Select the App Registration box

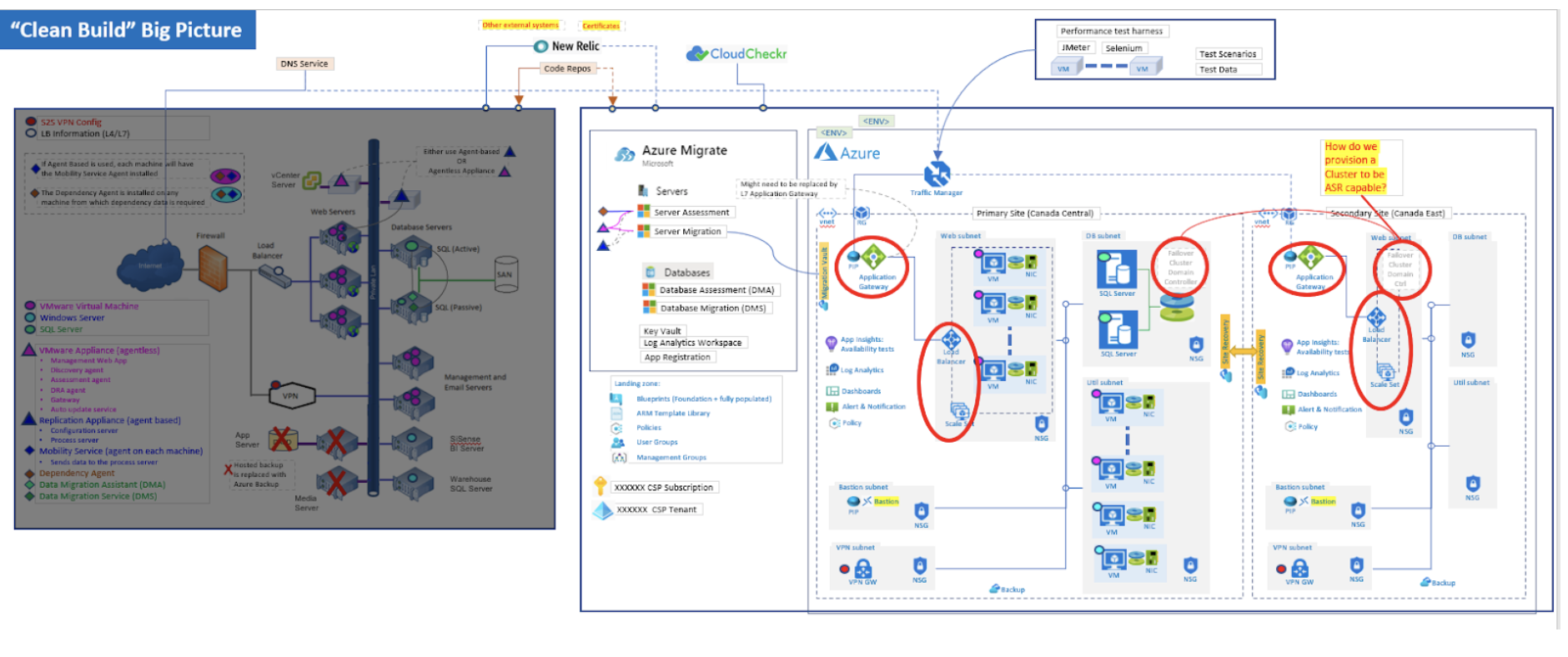[677, 357]
